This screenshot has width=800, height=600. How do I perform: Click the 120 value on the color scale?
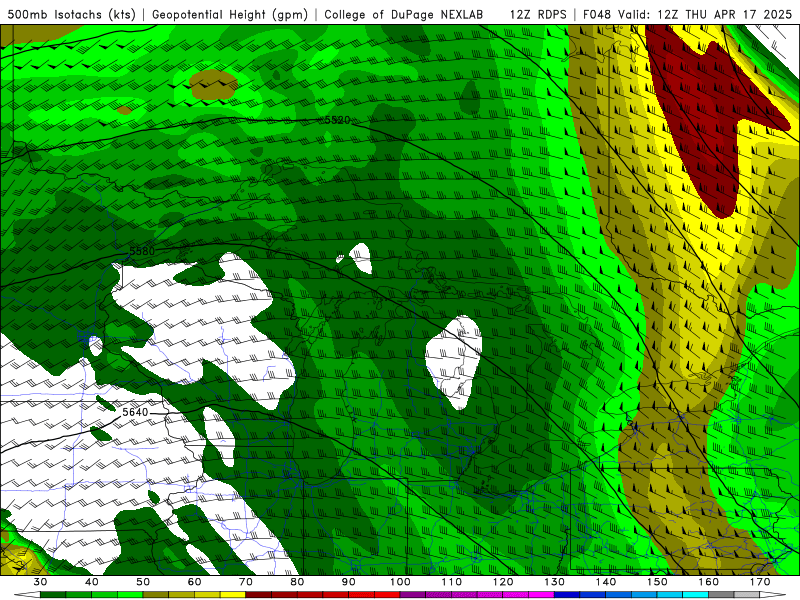point(503,582)
